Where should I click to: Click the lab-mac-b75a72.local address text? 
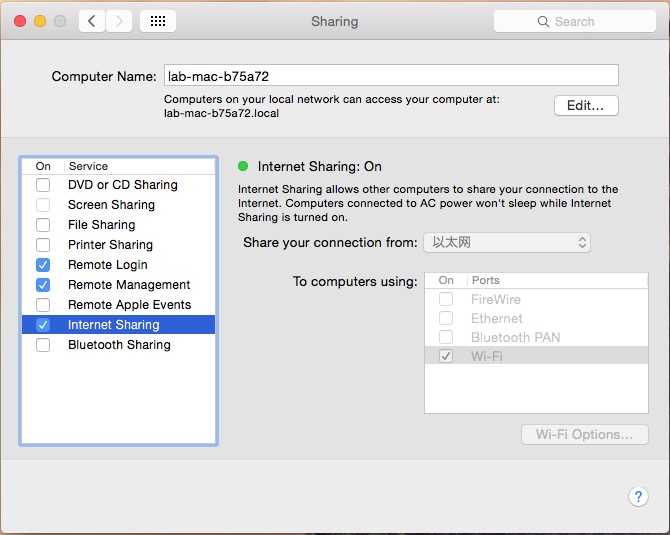click(221, 113)
